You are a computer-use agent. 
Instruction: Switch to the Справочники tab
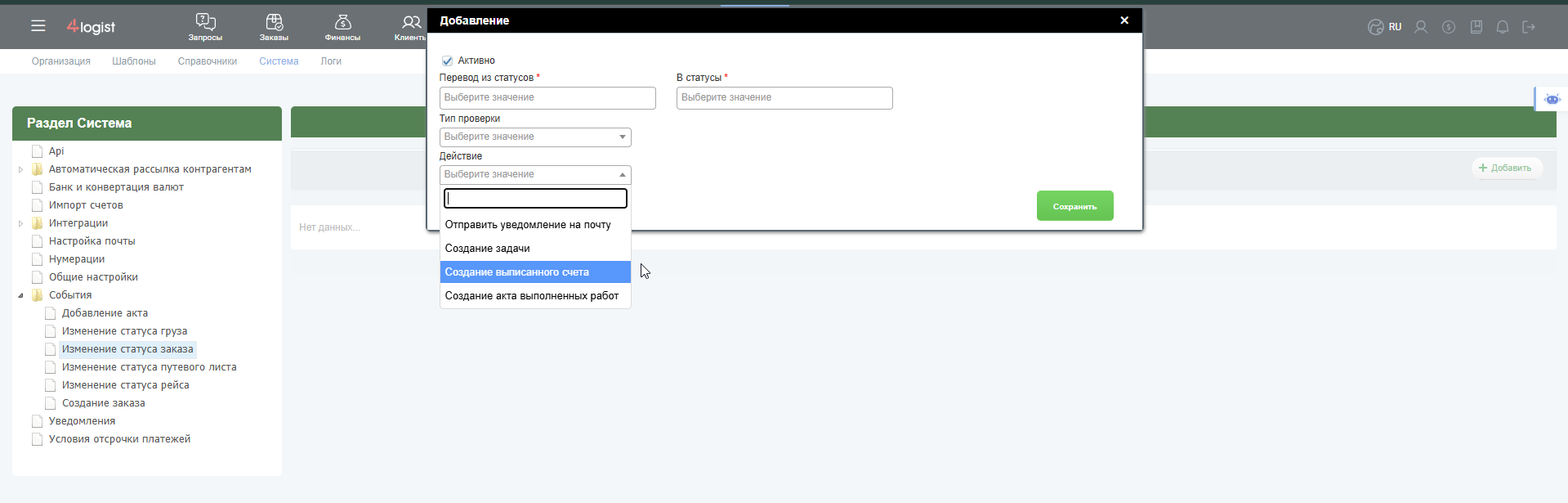click(208, 61)
